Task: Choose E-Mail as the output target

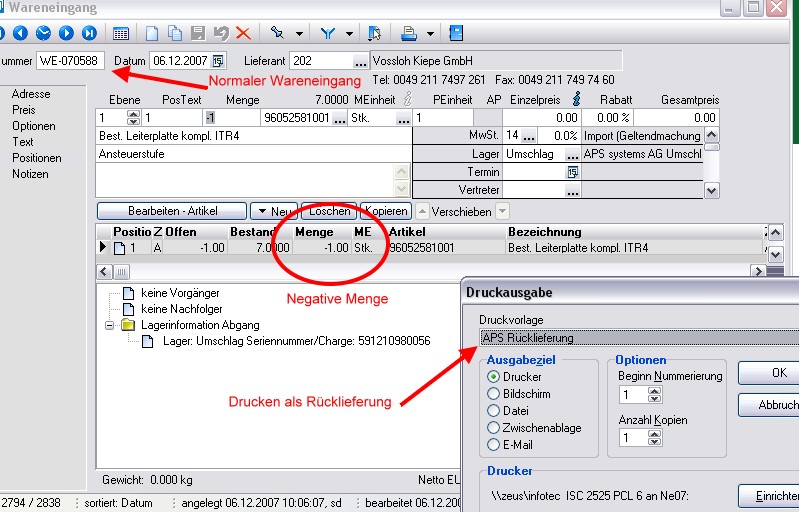Action: pos(493,445)
